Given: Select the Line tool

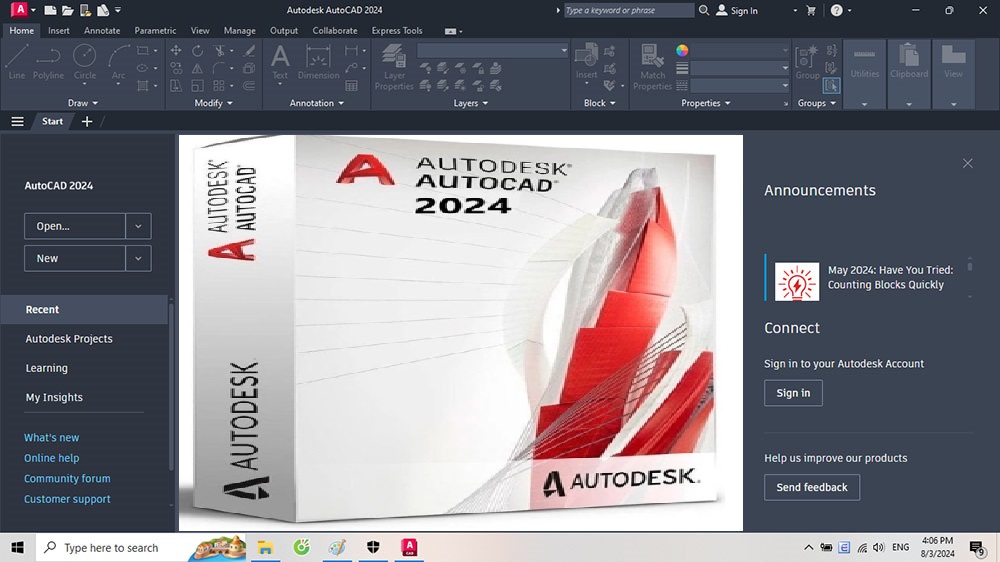Looking at the screenshot, I should coord(17,63).
